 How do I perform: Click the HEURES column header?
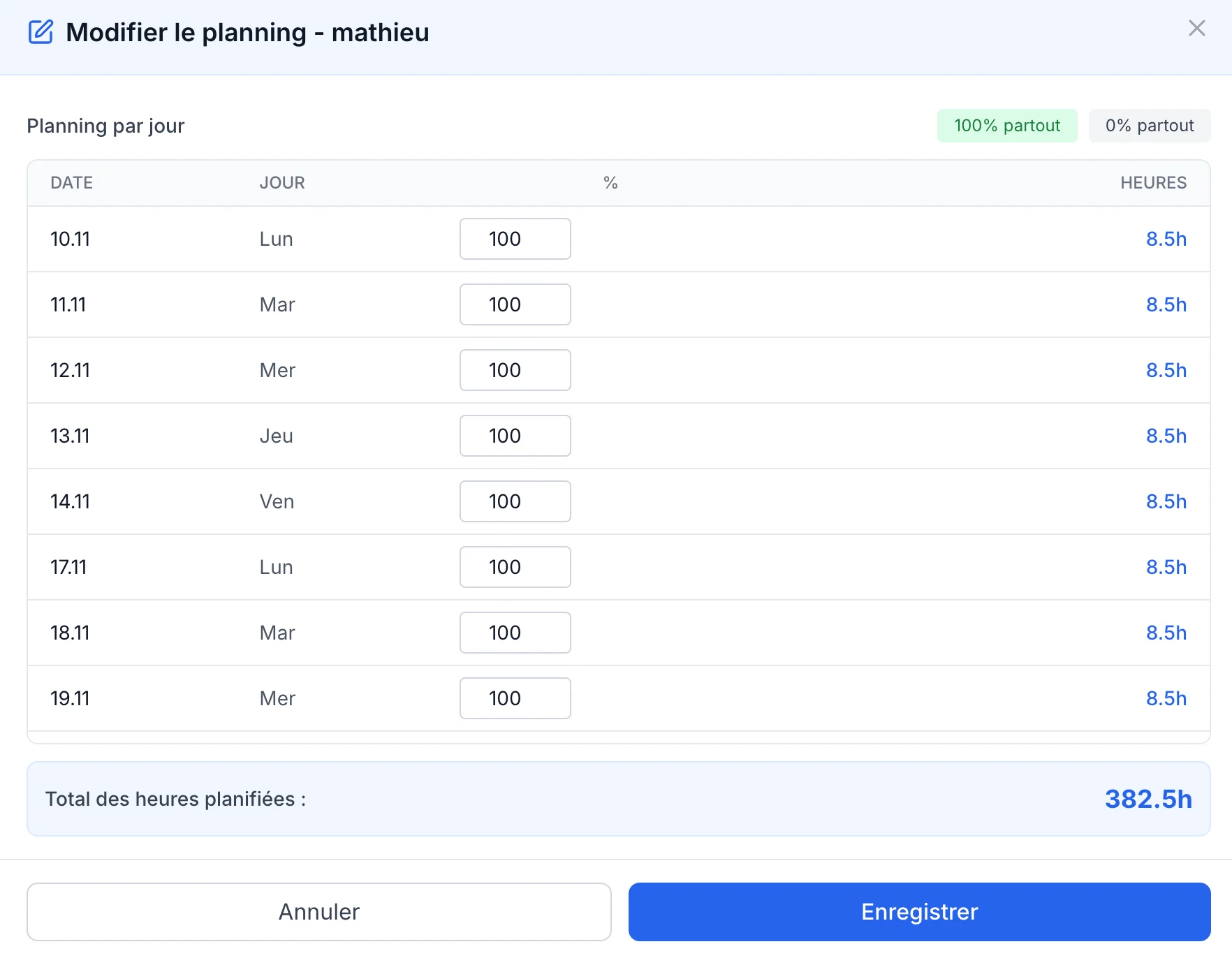[1153, 183]
